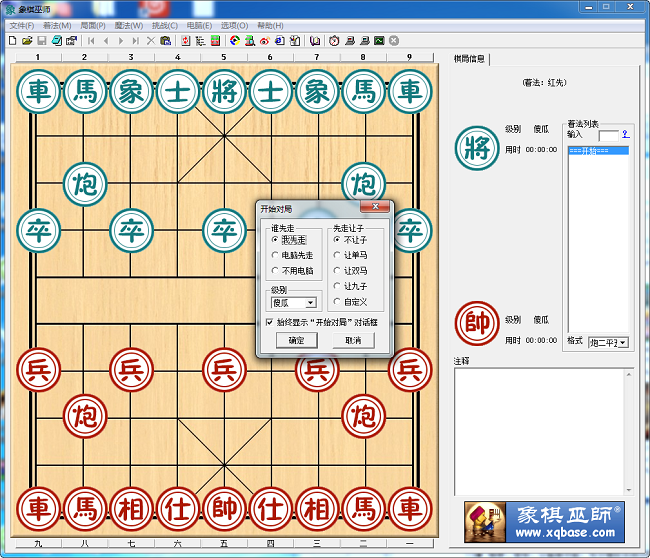Open the 级别 level dropdown in dialog
The width and height of the screenshot is (650, 558).
(x=310, y=303)
